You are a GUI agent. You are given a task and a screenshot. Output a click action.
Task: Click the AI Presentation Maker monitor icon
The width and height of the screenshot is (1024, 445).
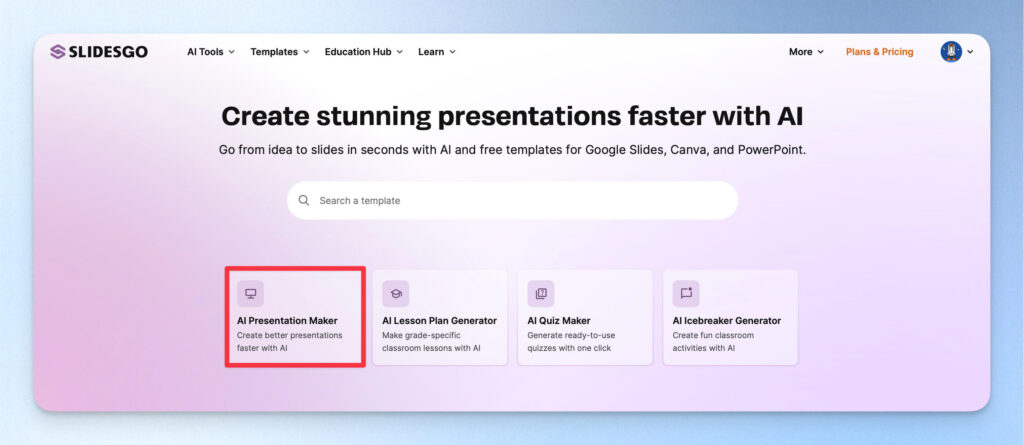(x=250, y=293)
